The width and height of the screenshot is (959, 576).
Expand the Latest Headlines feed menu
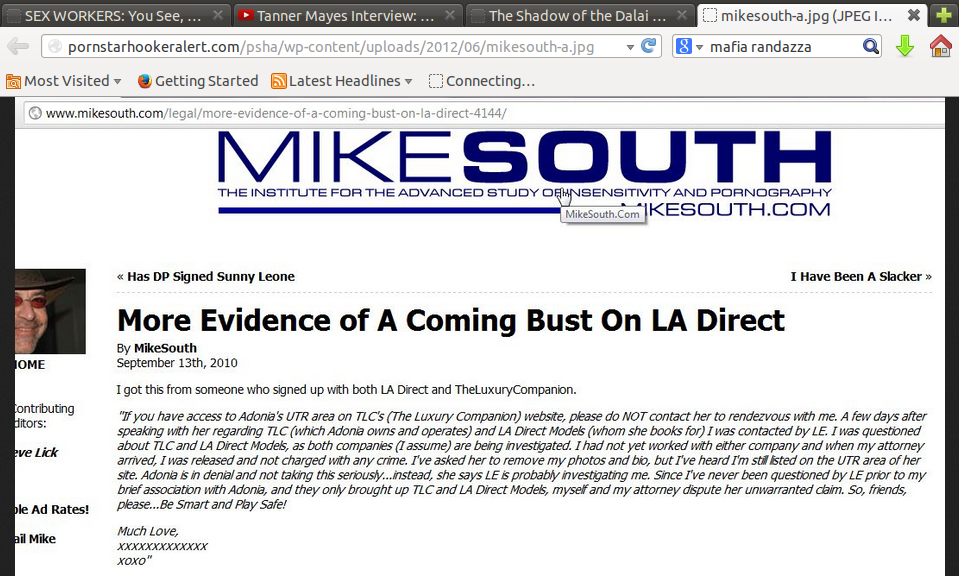tap(409, 81)
